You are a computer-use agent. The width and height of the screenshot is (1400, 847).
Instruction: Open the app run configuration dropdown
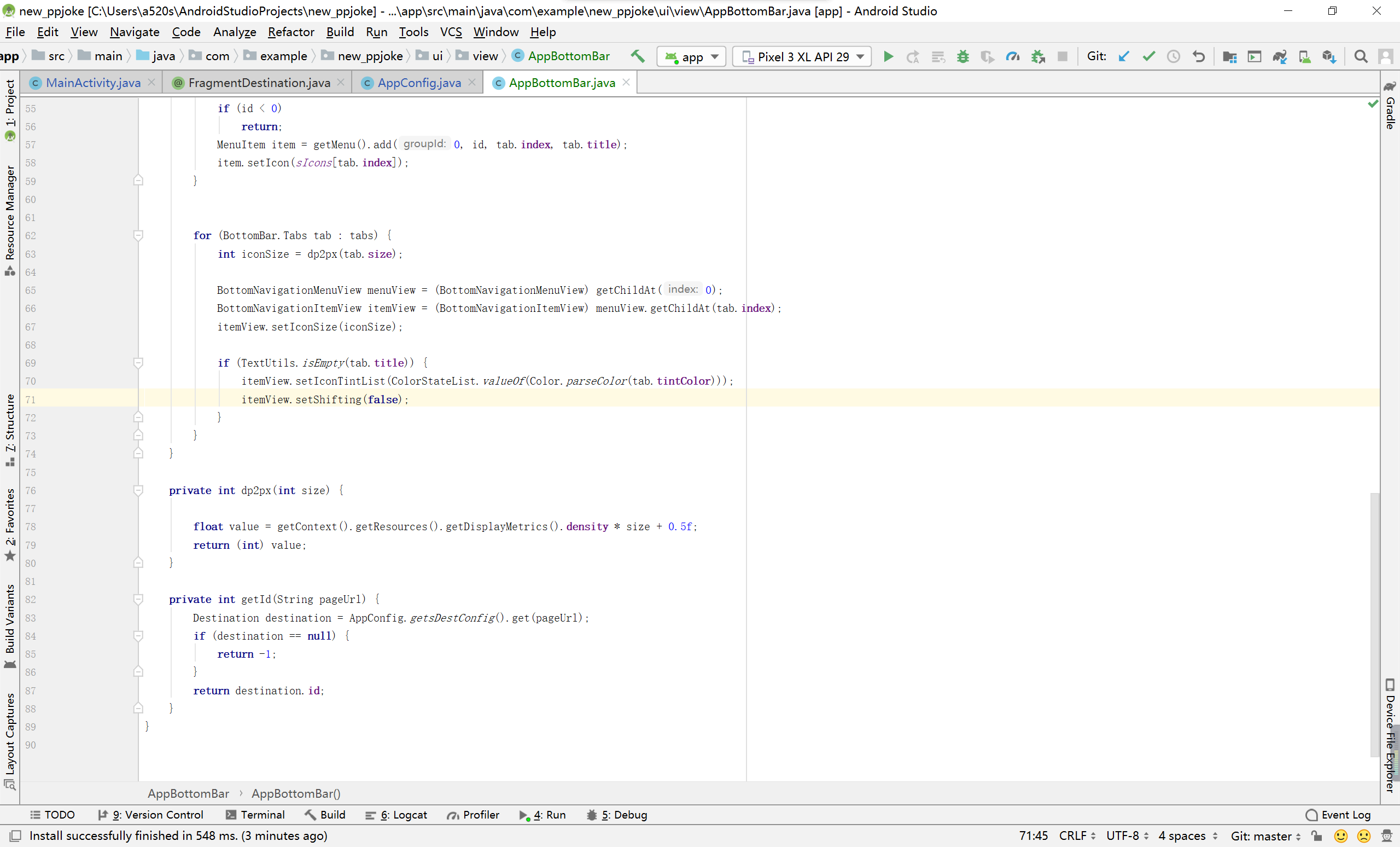(x=691, y=56)
